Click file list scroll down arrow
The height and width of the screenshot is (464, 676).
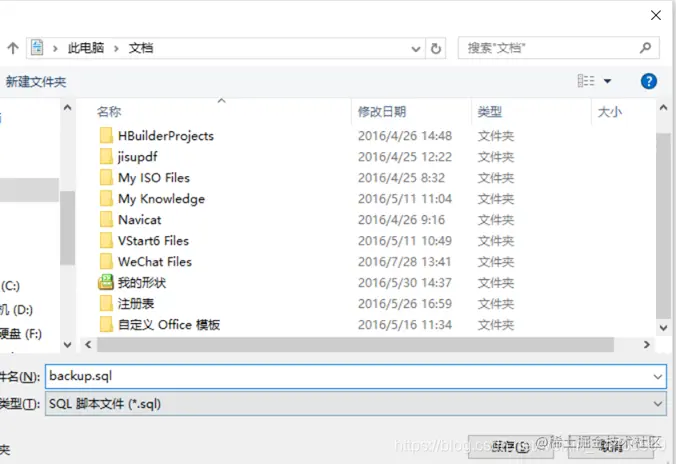click(x=663, y=328)
